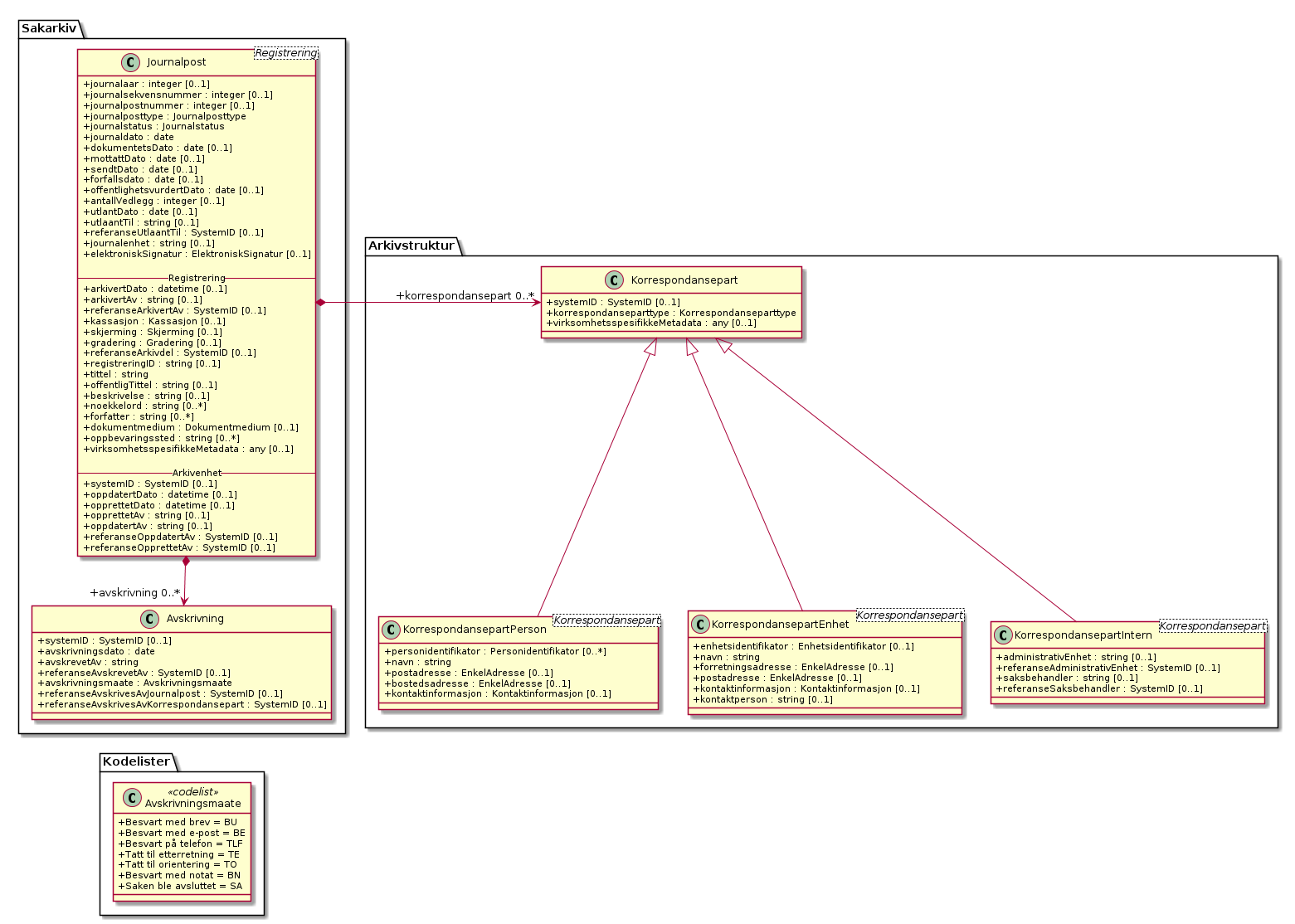Viewport: 1295px width, 924px height.
Task: Click the '+Tatt til orientering = TO' code value
Action: tap(178, 865)
